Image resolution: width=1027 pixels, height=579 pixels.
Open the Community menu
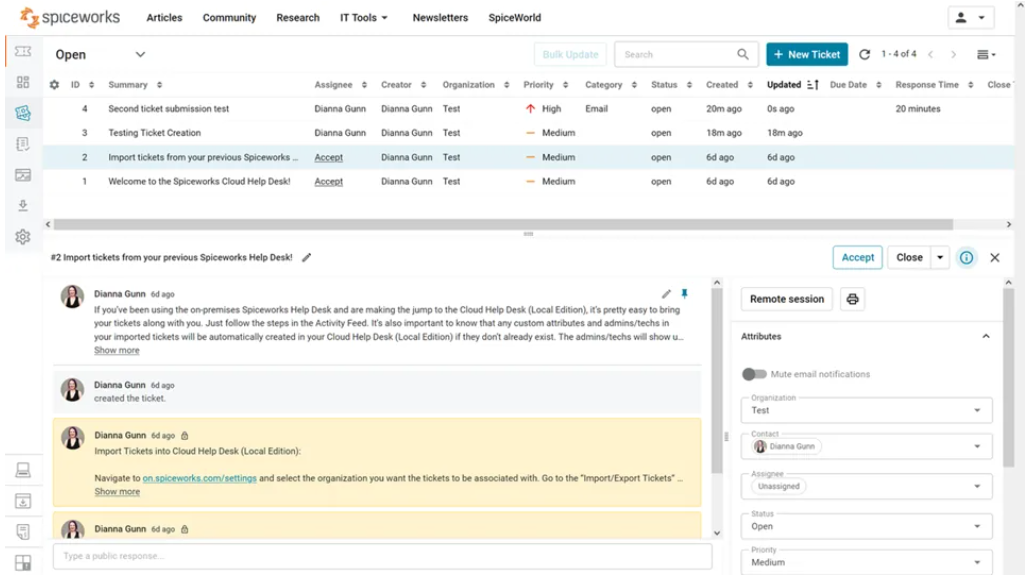tap(229, 18)
